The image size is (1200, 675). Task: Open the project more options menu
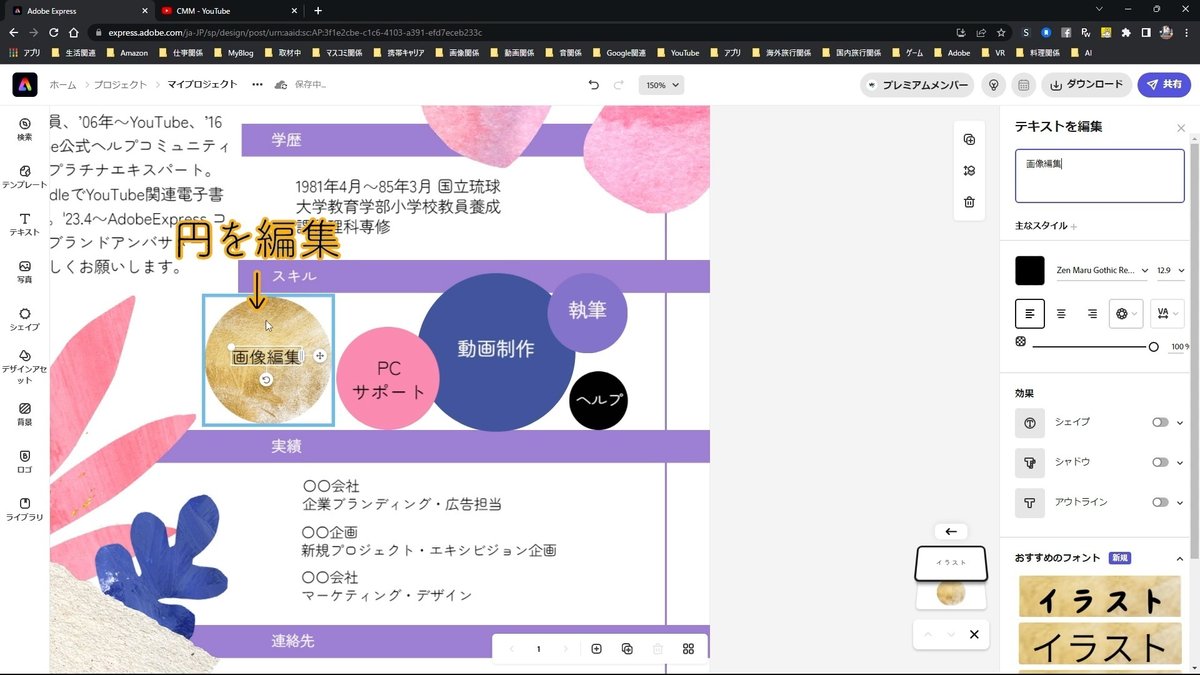click(x=257, y=85)
